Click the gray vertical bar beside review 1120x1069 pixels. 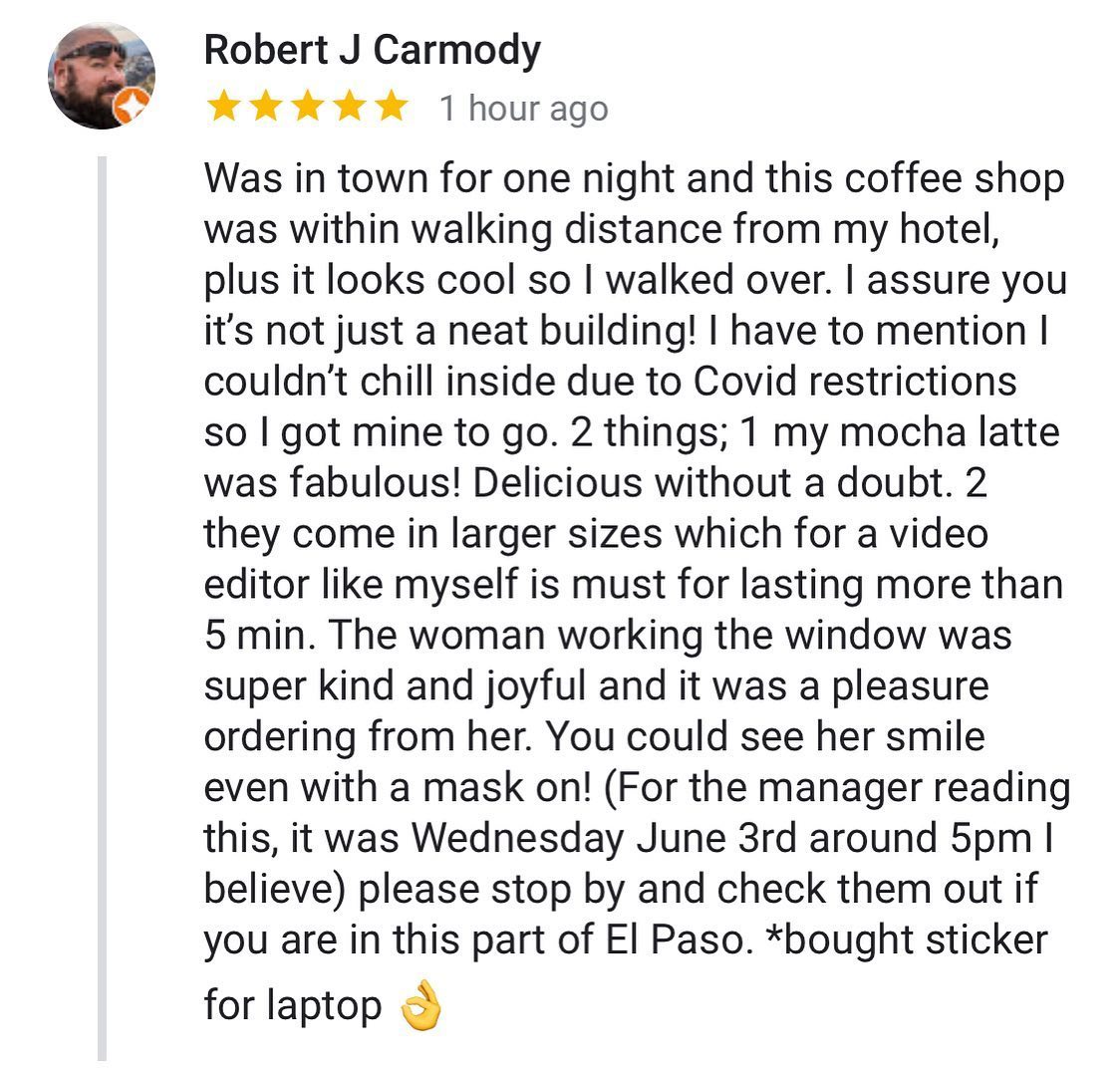coord(103,609)
